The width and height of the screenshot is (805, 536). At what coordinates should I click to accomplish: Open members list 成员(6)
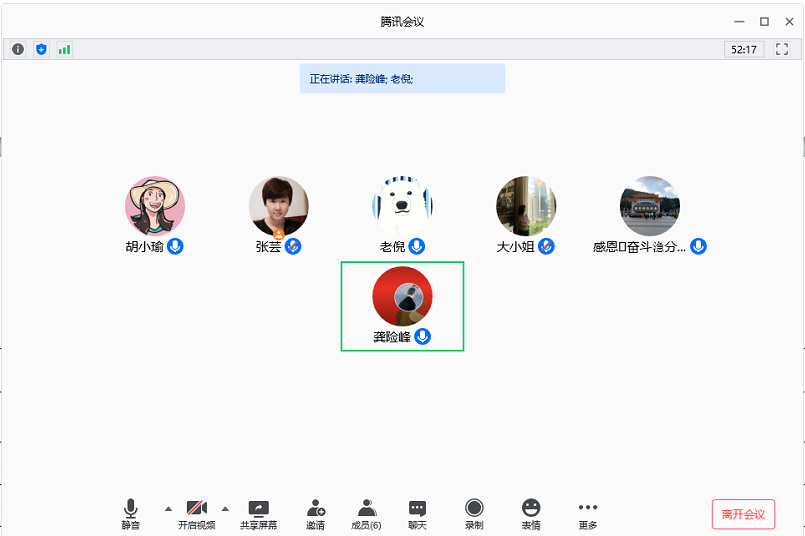pyautogui.click(x=366, y=514)
